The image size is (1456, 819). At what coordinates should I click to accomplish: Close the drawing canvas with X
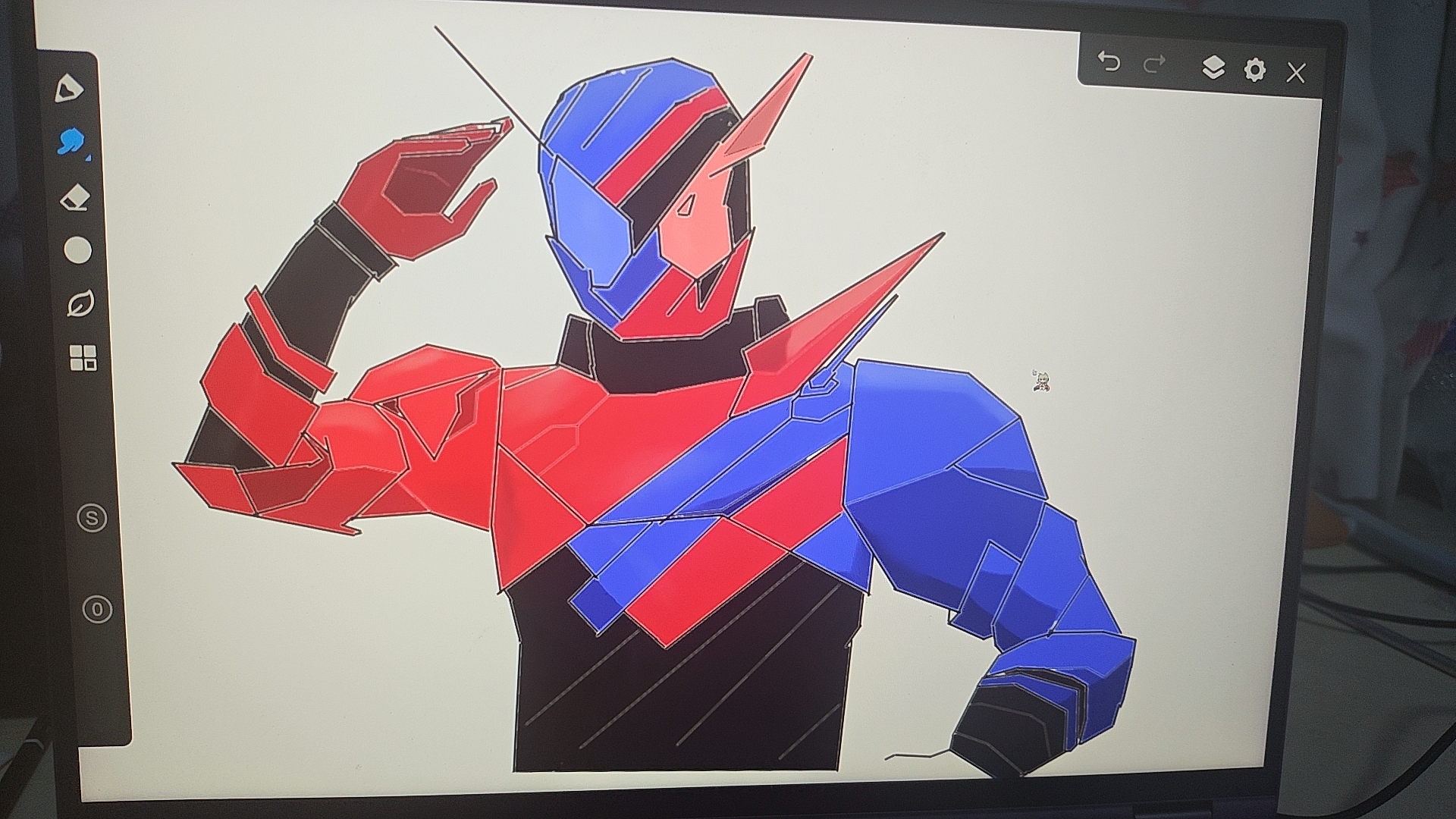(1296, 73)
